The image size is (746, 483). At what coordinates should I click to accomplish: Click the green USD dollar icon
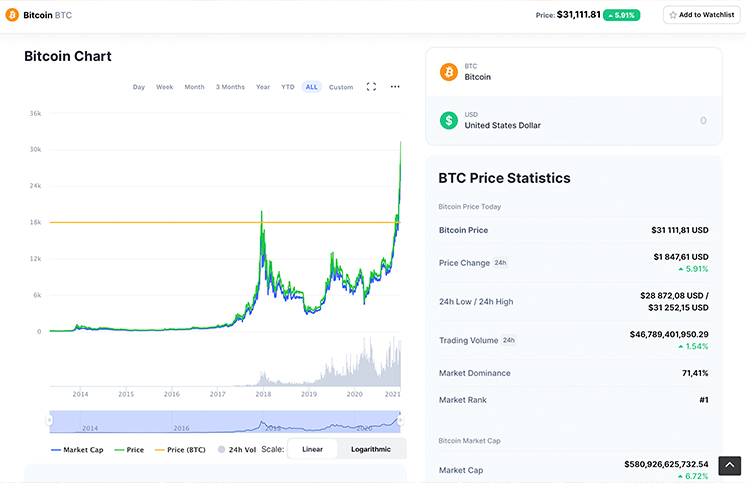[449, 120]
